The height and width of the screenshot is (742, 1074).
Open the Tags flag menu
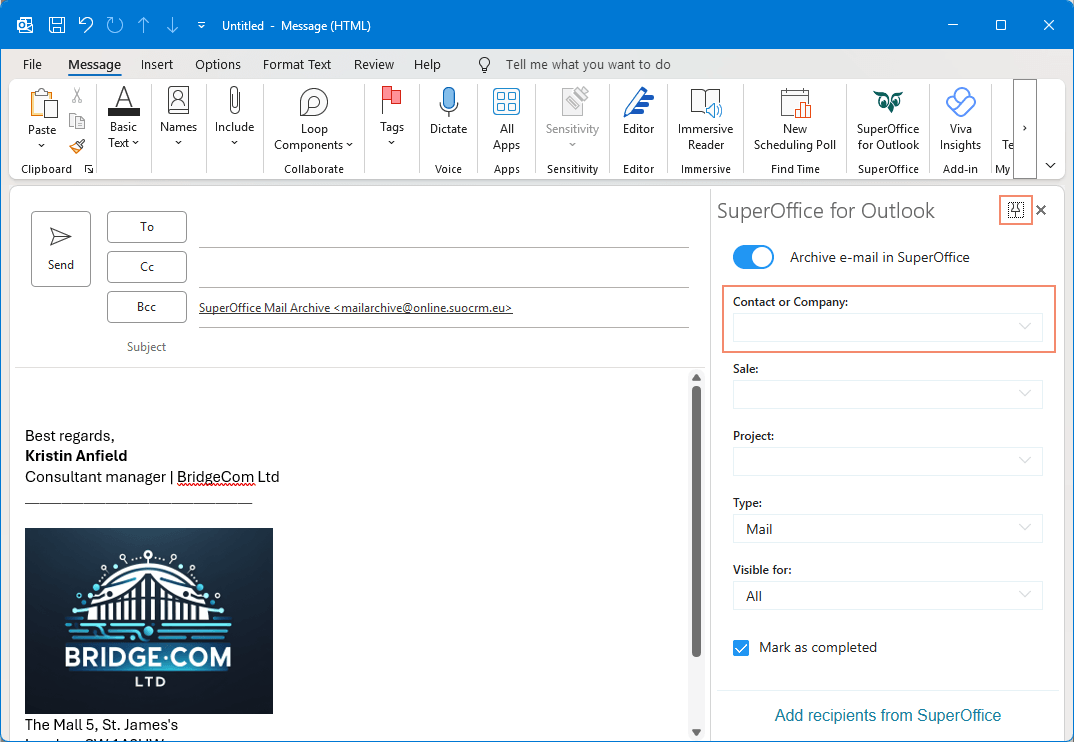coord(392,118)
